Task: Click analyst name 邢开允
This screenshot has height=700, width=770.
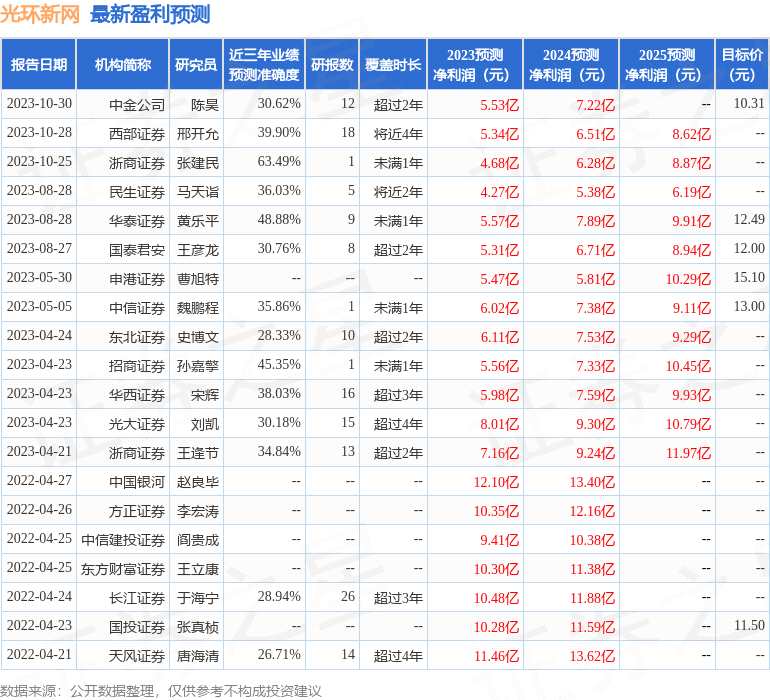Action: (x=198, y=134)
